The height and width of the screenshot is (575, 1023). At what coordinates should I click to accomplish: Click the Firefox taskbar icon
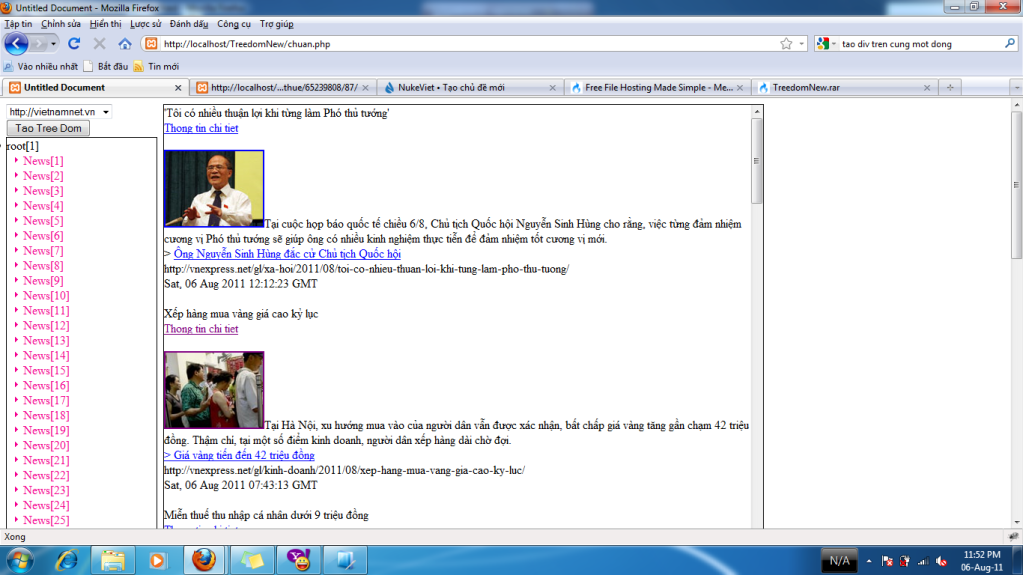[x=204, y=560]
